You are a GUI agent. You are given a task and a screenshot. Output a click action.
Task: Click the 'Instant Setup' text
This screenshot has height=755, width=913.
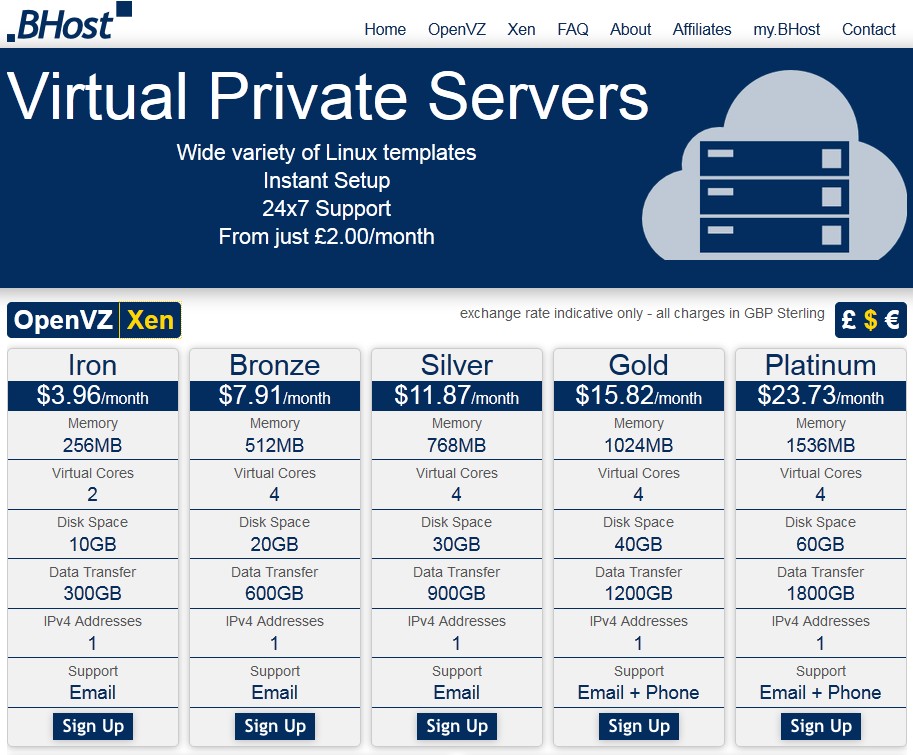(x=327, y=180)
